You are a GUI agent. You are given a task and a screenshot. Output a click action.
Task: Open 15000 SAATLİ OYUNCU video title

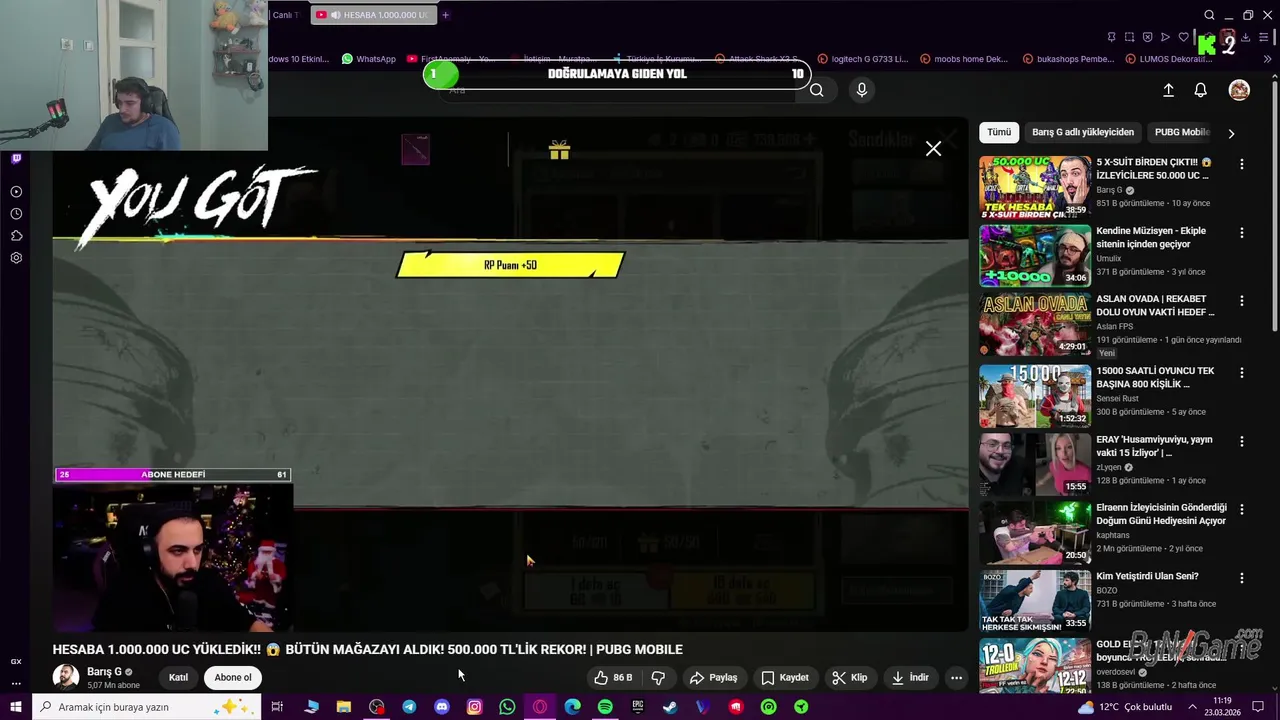[x=1156, y=377]
